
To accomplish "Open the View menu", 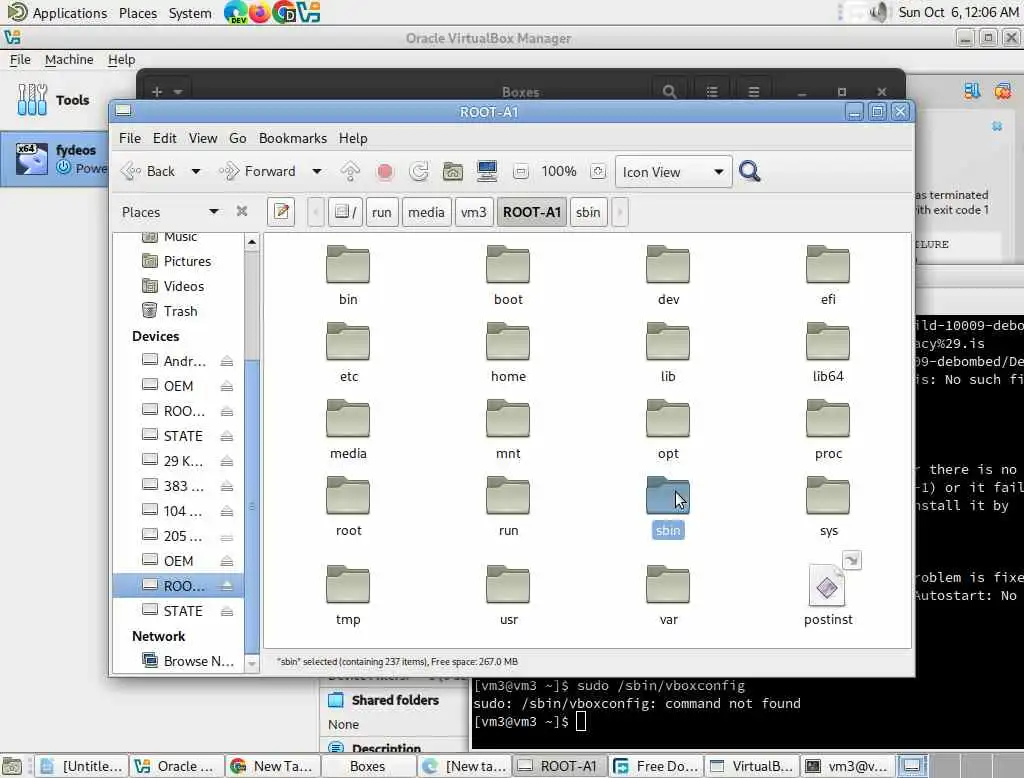I will click(203, 138).
